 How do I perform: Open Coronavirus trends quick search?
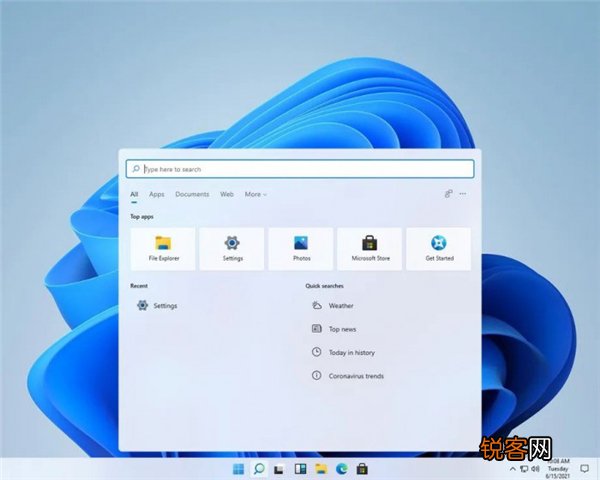pyautogui.click(x=347, y=376)
